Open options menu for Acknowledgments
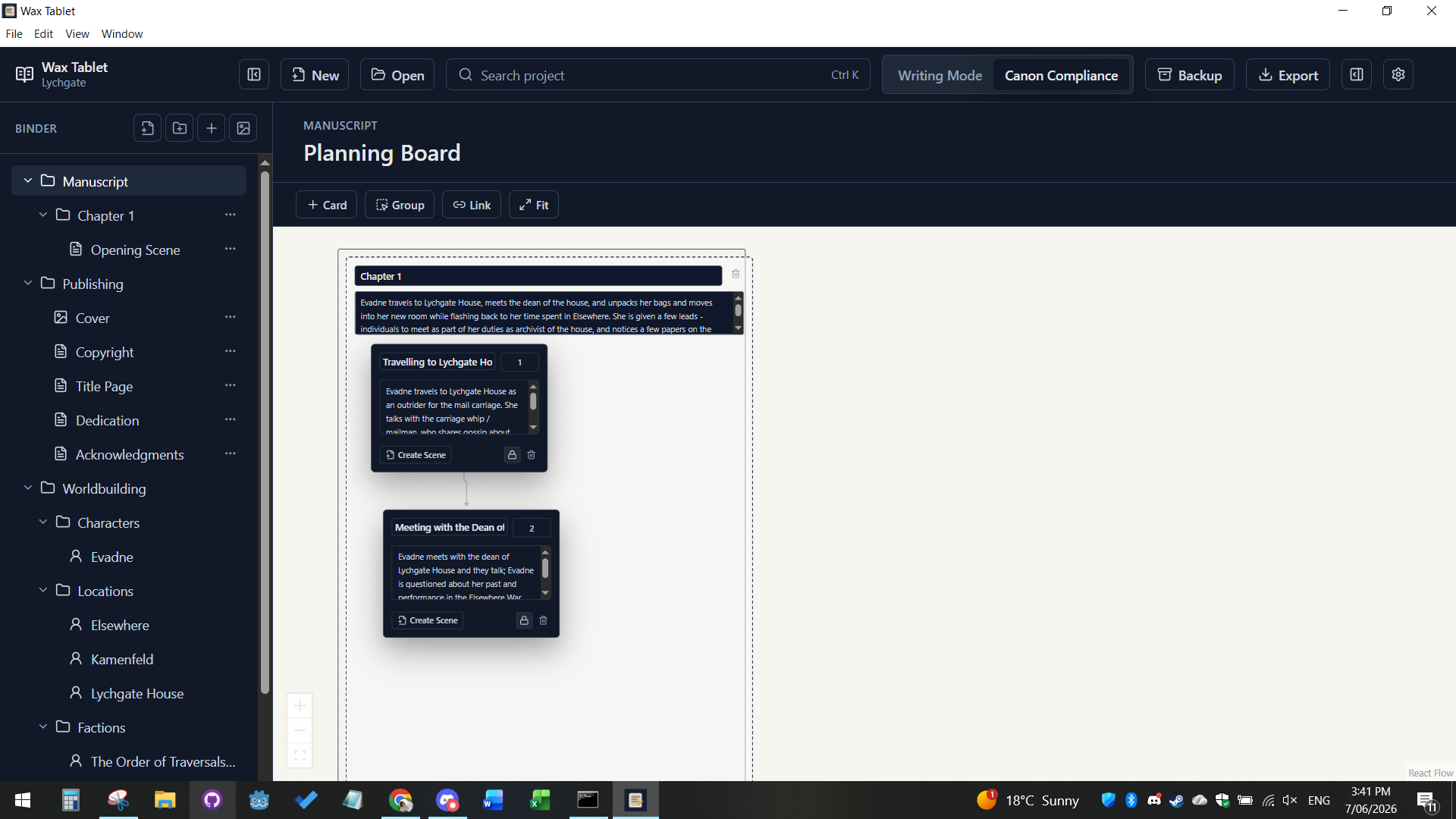Image resolution: width=1456 pixels, height=819 pixels. [231, 454]
